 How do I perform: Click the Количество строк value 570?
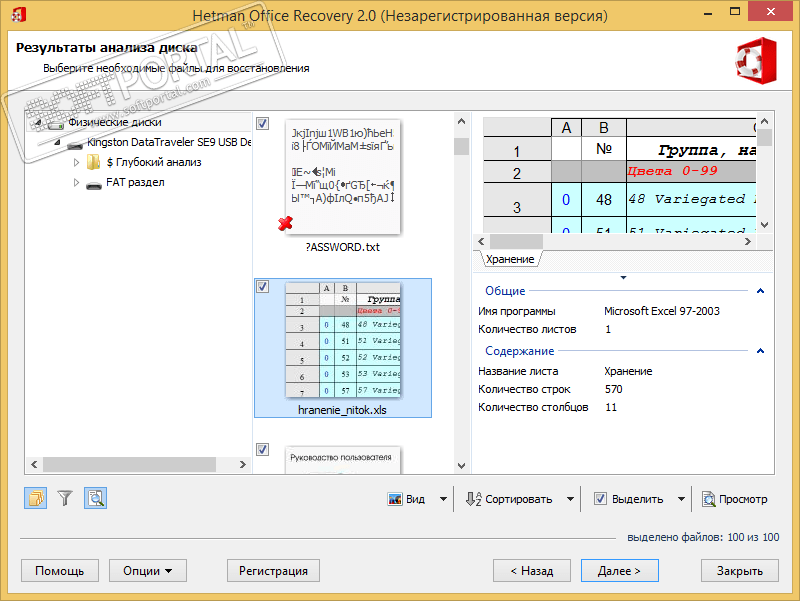pos(614,389)
